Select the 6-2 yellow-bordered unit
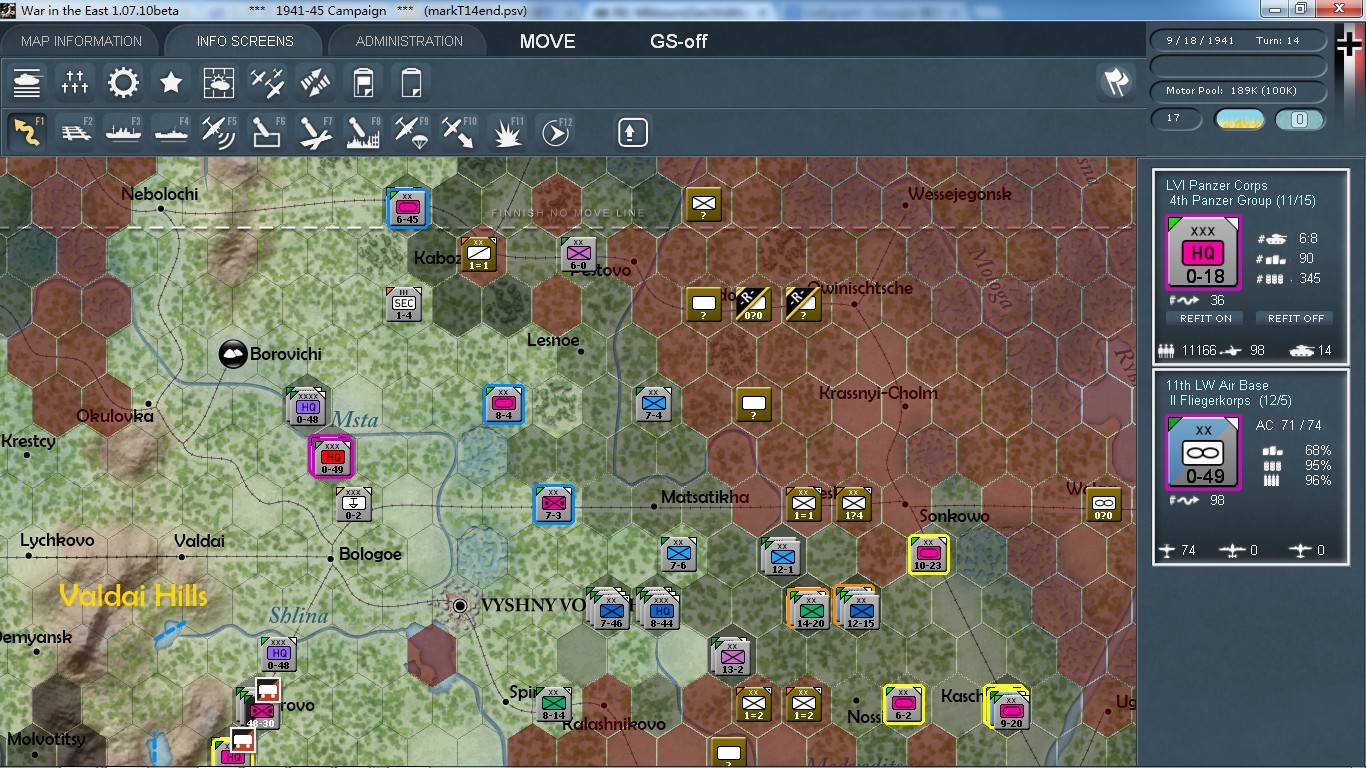This screenshot has width=1366, height=768. (904, 705)
